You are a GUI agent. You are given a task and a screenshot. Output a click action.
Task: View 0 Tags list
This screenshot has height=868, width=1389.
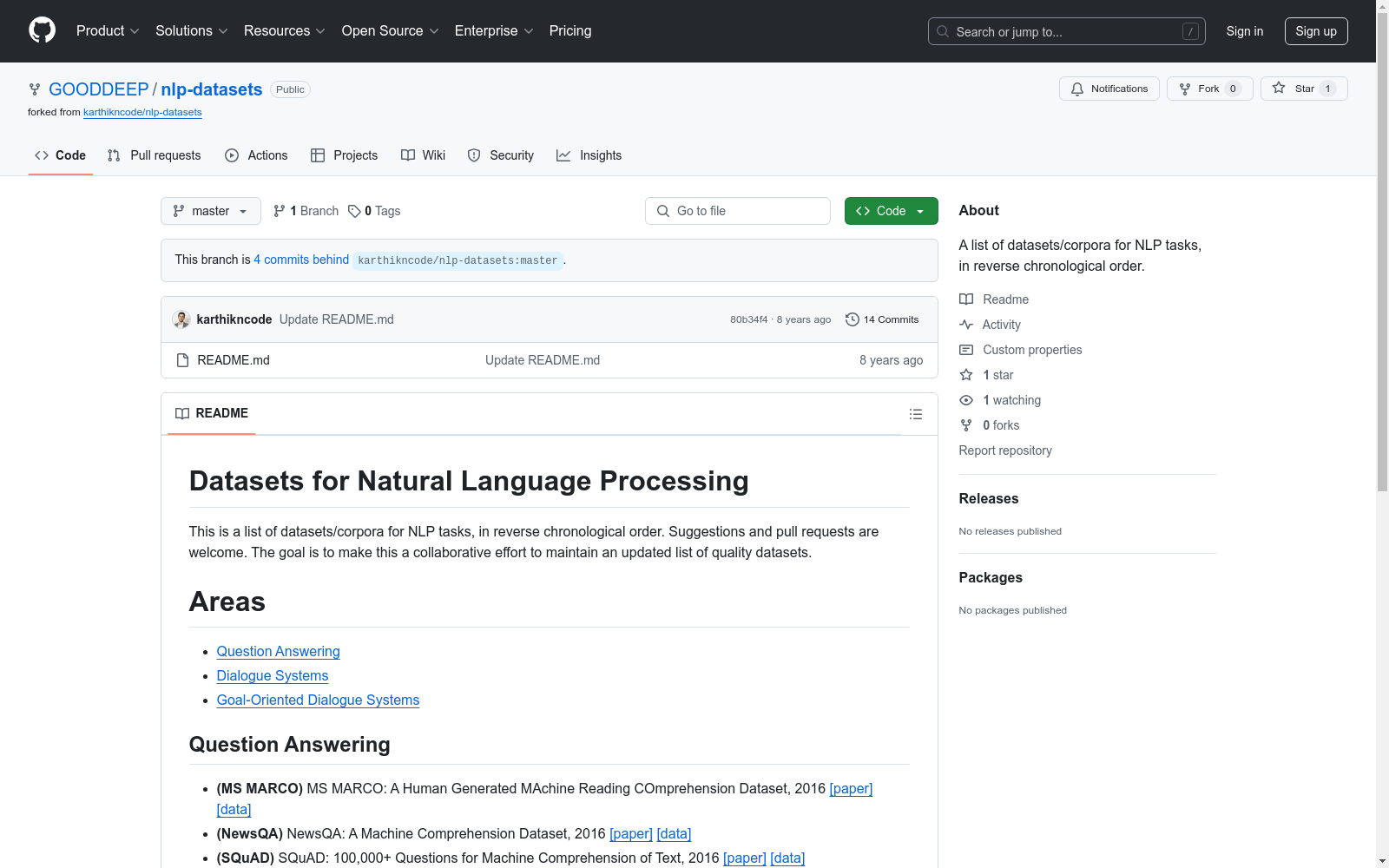pyautogui.click(x=374, y=211)
